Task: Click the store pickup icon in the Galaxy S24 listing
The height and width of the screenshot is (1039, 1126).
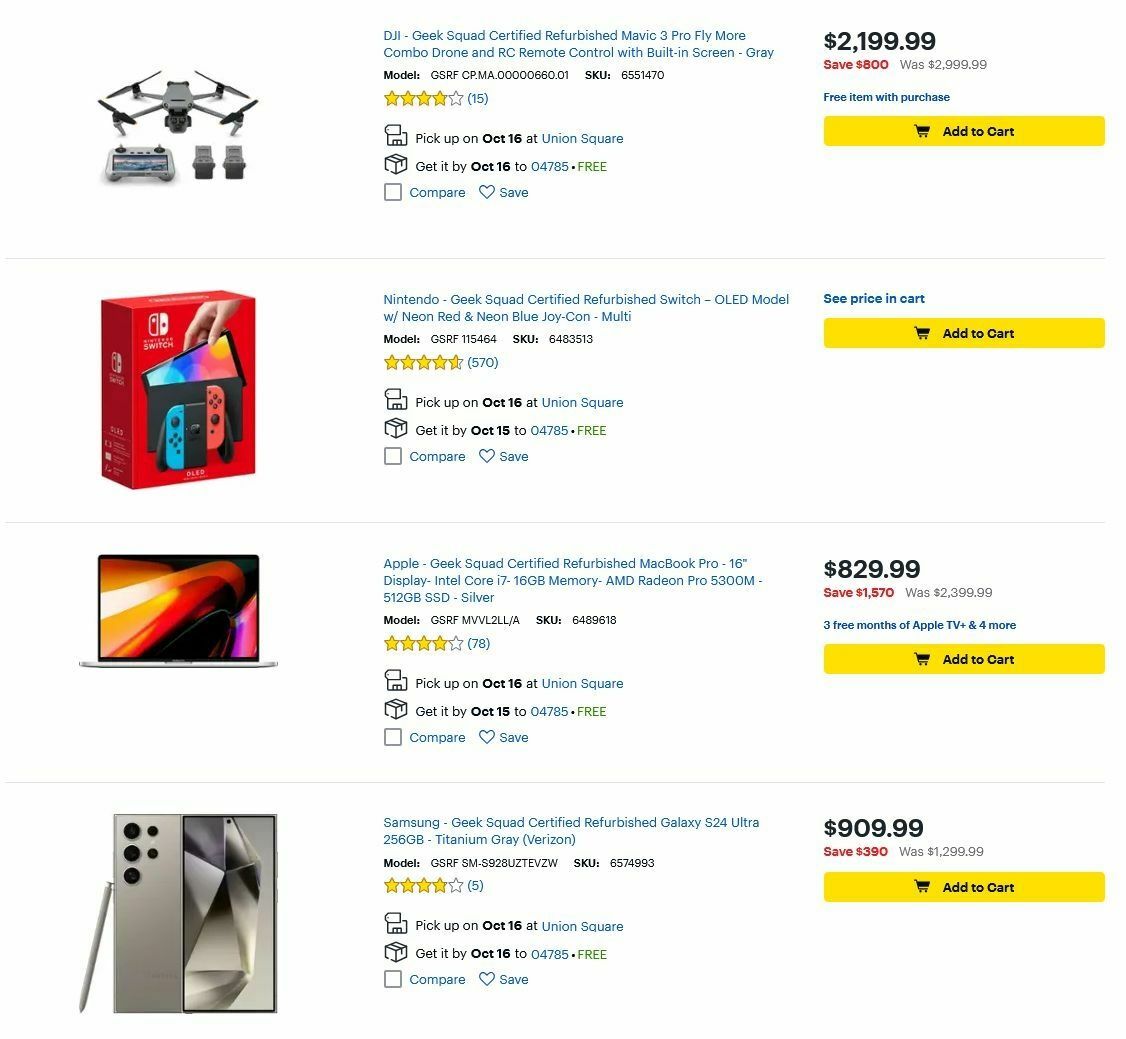Action: click(x=394, y=923)
